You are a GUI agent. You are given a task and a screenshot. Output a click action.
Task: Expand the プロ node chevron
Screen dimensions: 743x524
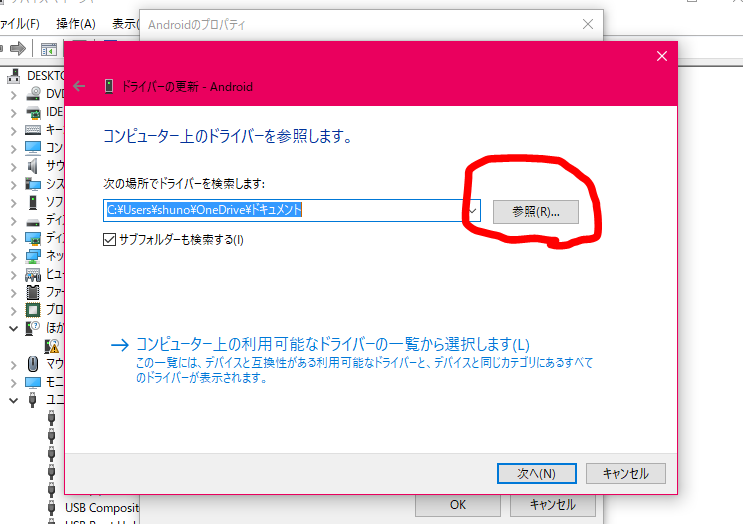coord(13,311)
